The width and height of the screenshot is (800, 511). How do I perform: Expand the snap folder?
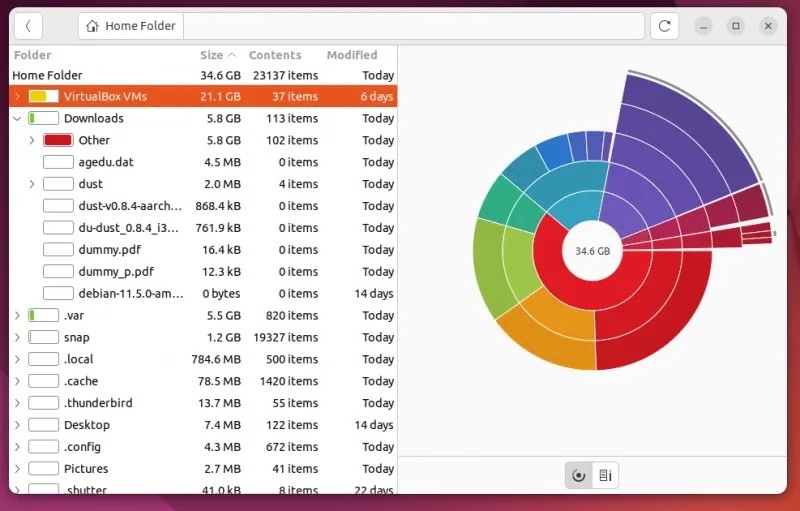pos(18,338)
